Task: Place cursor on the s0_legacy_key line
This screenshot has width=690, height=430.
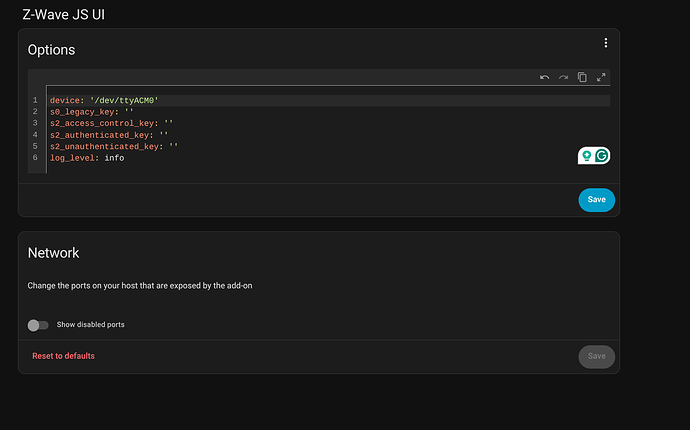Action: click(x=92, y=112)
